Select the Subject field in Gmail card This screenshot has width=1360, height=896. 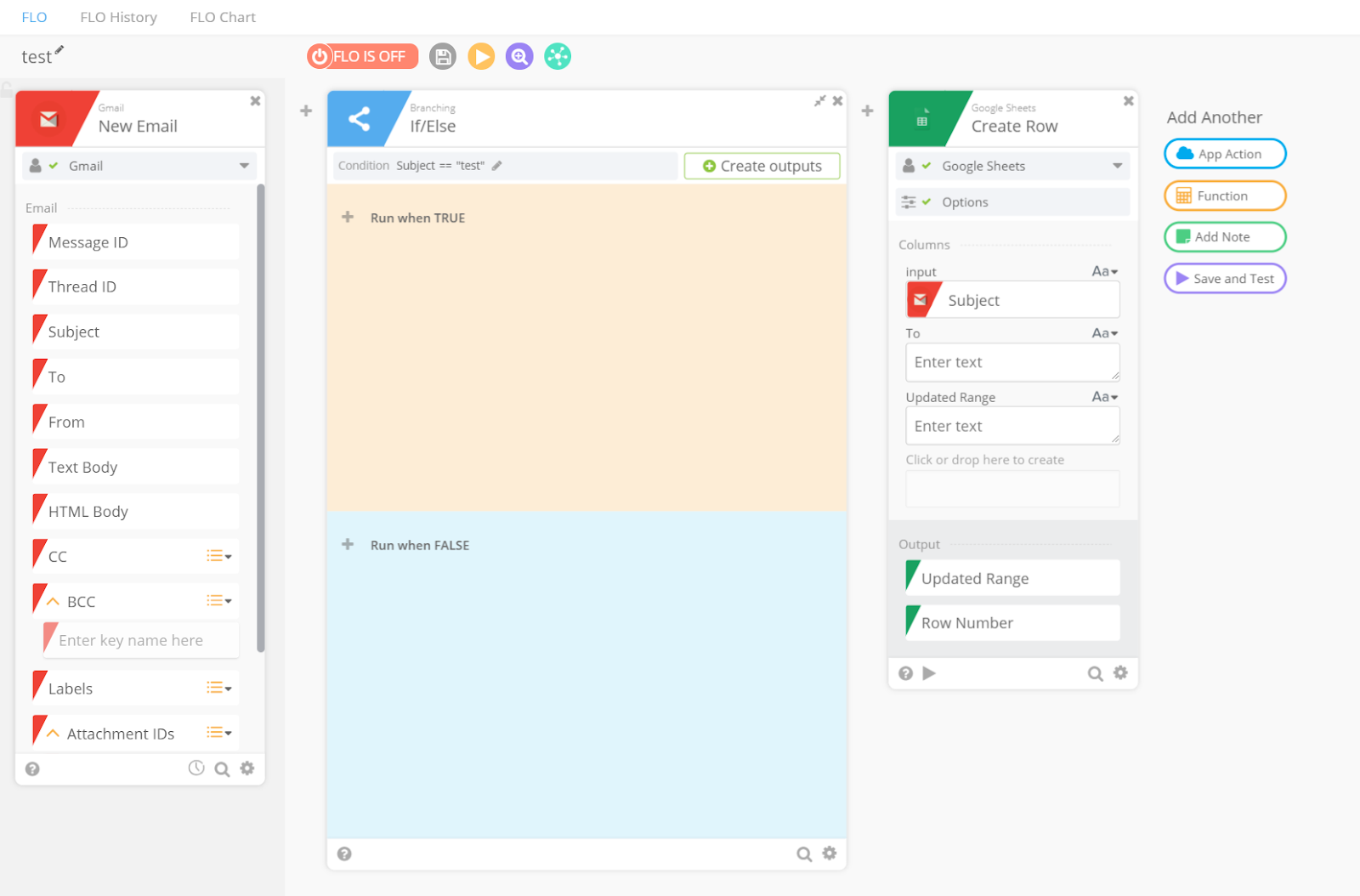click(136, 332)
